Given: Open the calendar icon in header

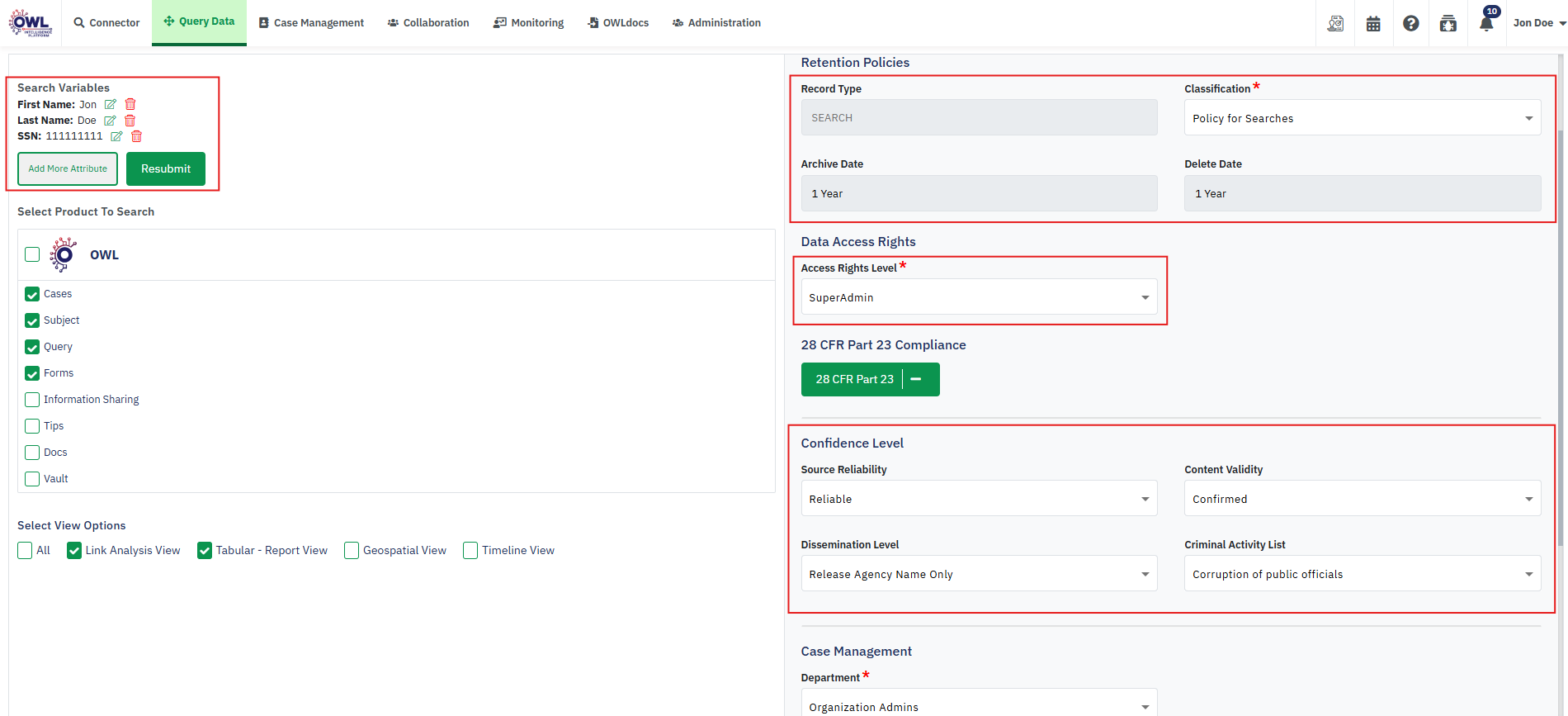Looking at the screenshot, I should 1373,24.
